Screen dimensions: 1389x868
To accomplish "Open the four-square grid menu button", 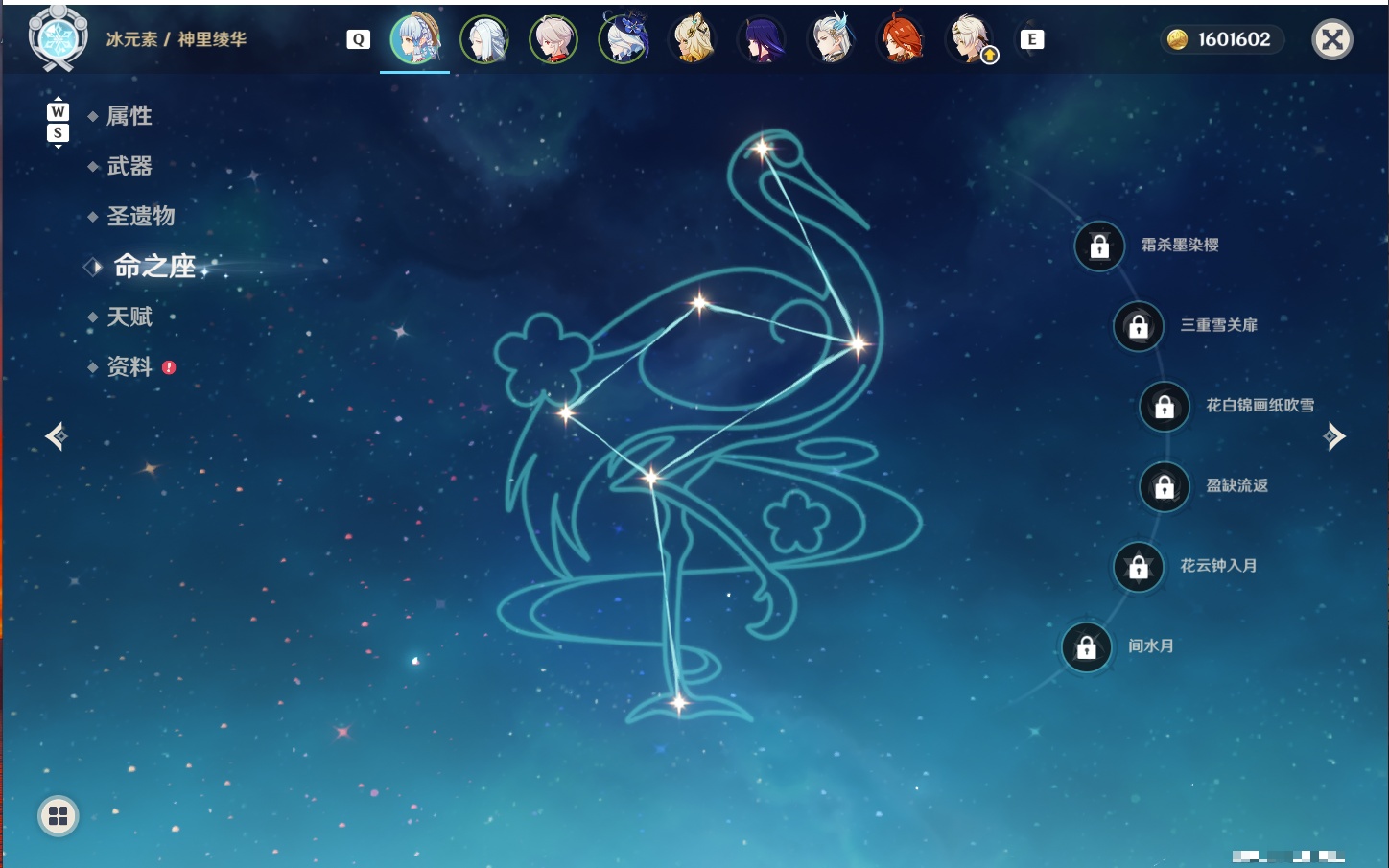I will pos(59,816).
